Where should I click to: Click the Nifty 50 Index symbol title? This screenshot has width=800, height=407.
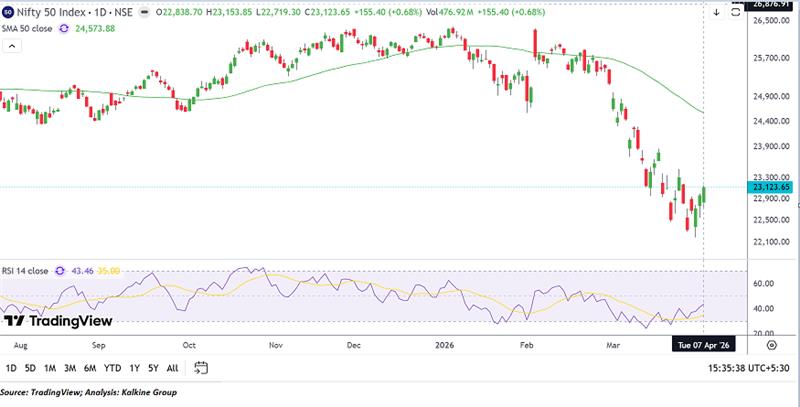(x=61, y=13)
